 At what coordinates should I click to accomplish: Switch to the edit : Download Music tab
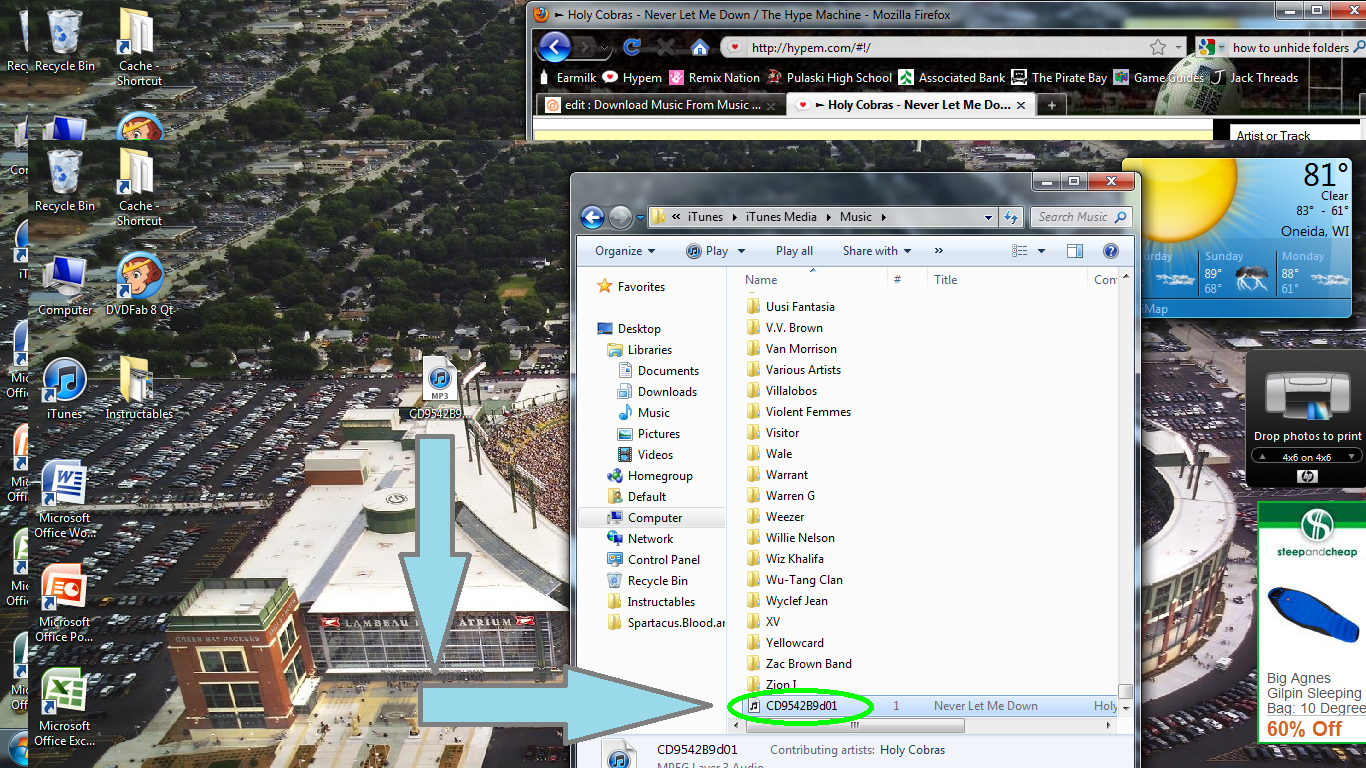pyautogui.click(x=660, y=105)
